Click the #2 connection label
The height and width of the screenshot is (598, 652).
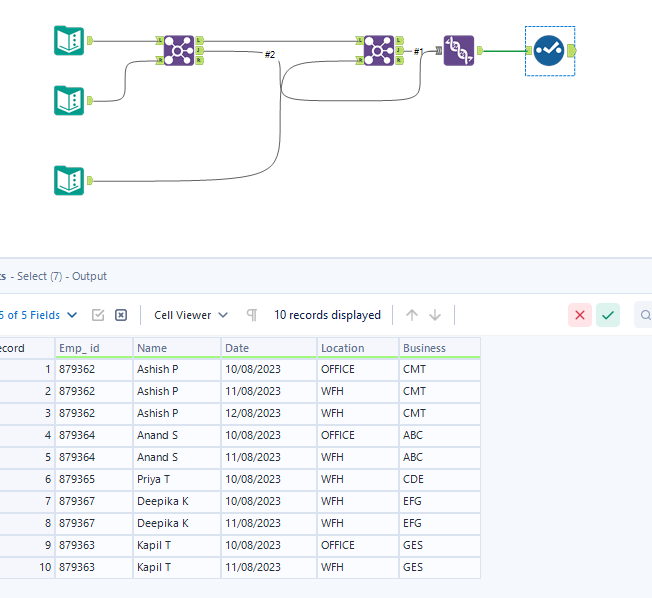click(x=270, y=54)
